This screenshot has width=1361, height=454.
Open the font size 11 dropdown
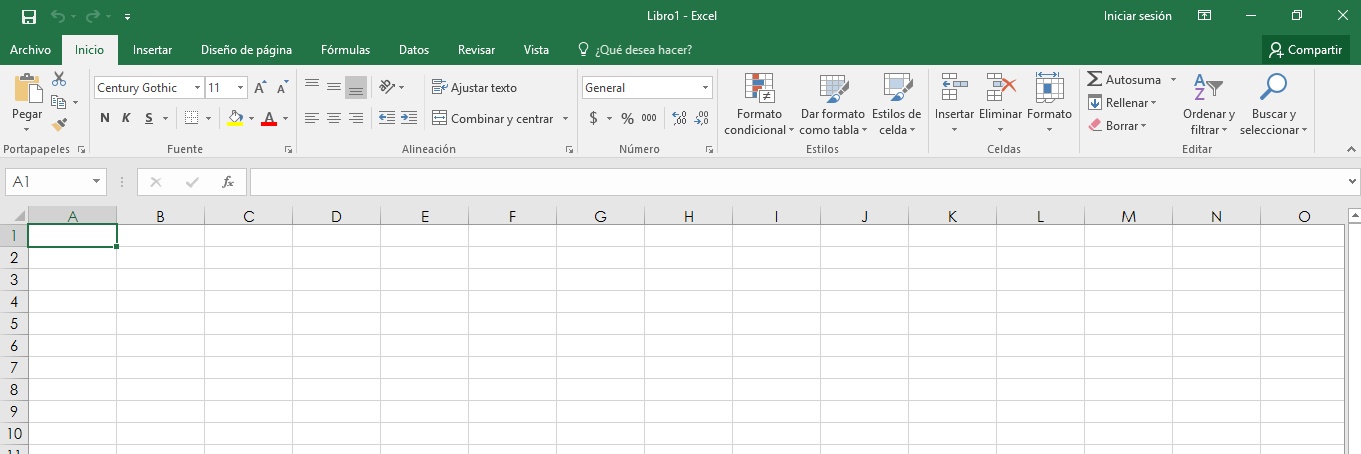(x=240, y=88)
